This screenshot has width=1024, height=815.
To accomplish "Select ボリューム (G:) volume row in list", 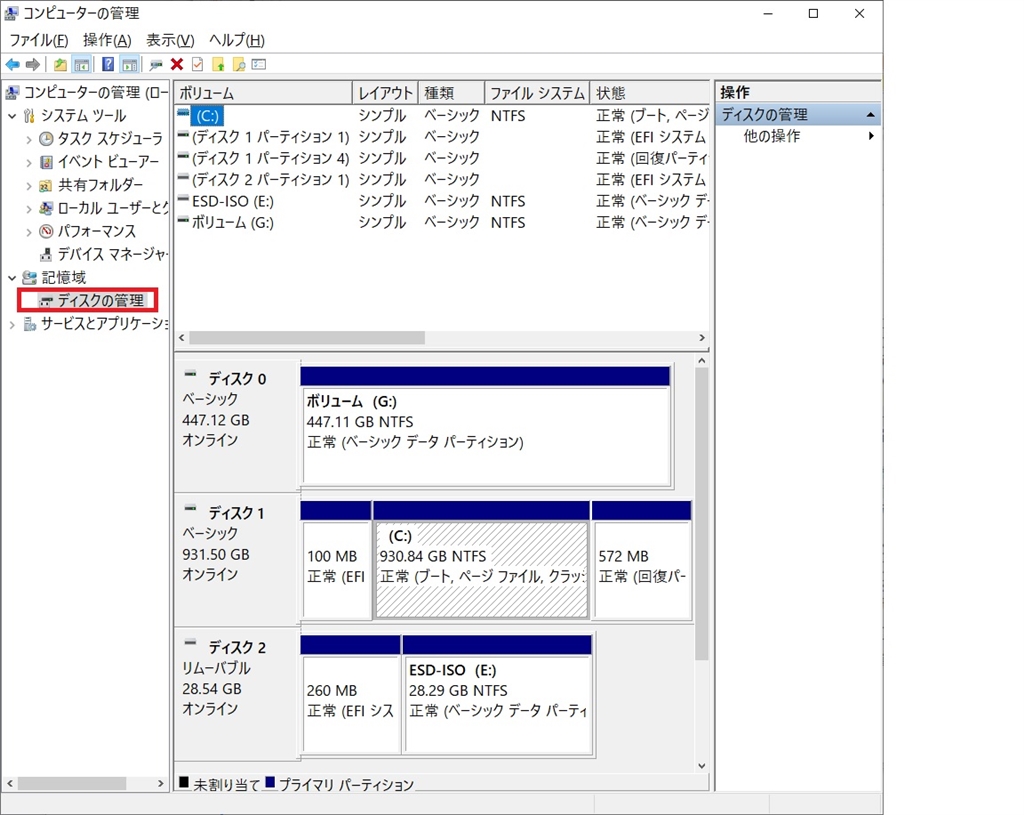I will [x=442, y=223].
